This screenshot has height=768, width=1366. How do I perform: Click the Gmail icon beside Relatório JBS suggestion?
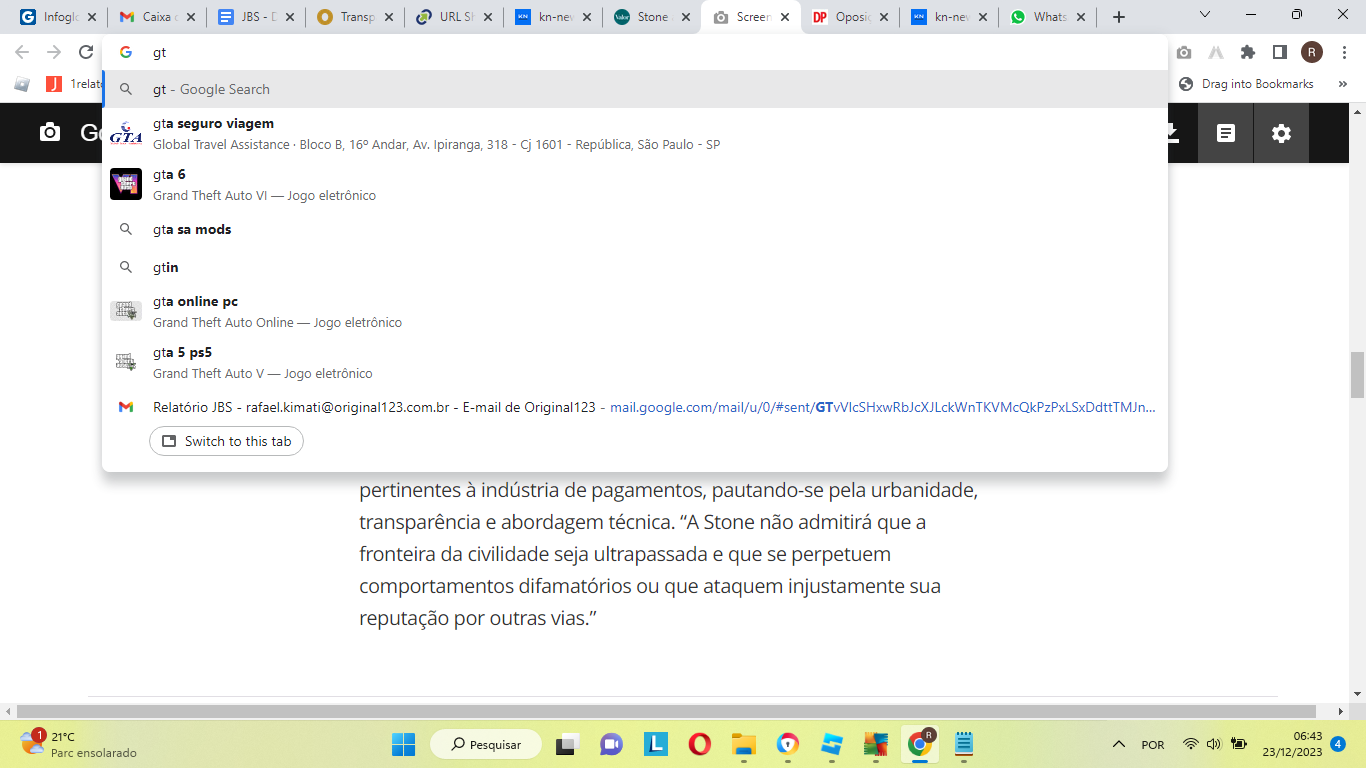pos(126,407)
